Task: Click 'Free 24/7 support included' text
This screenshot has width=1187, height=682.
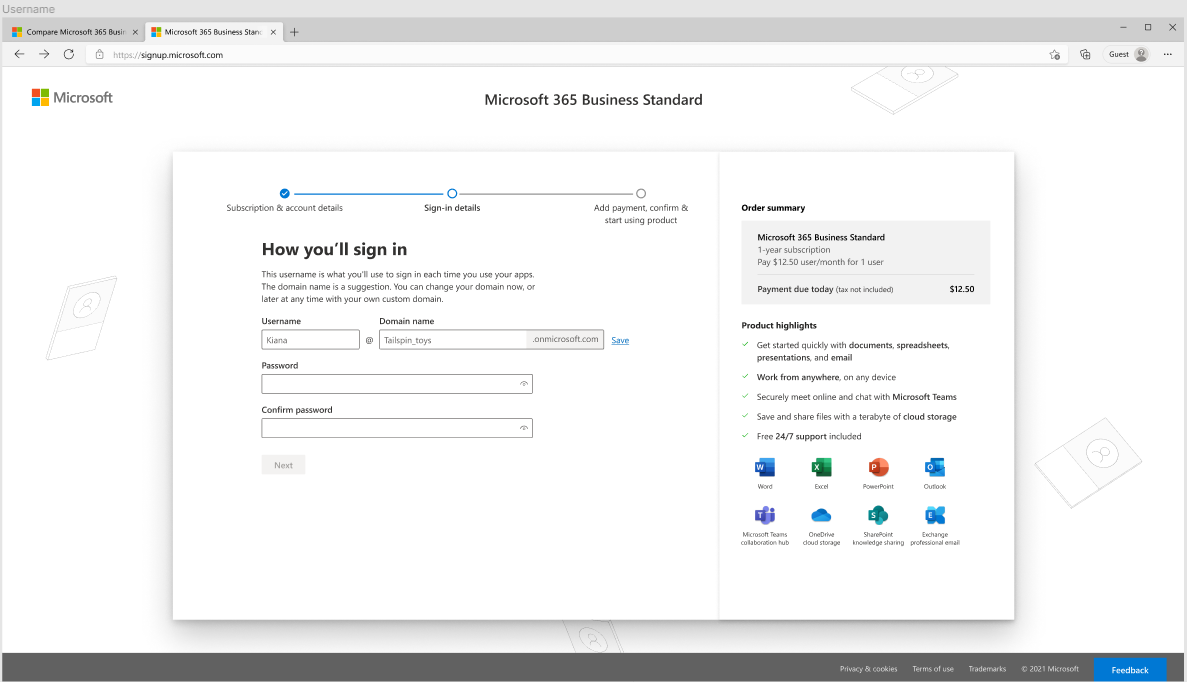Action: (x=808, y=437)
